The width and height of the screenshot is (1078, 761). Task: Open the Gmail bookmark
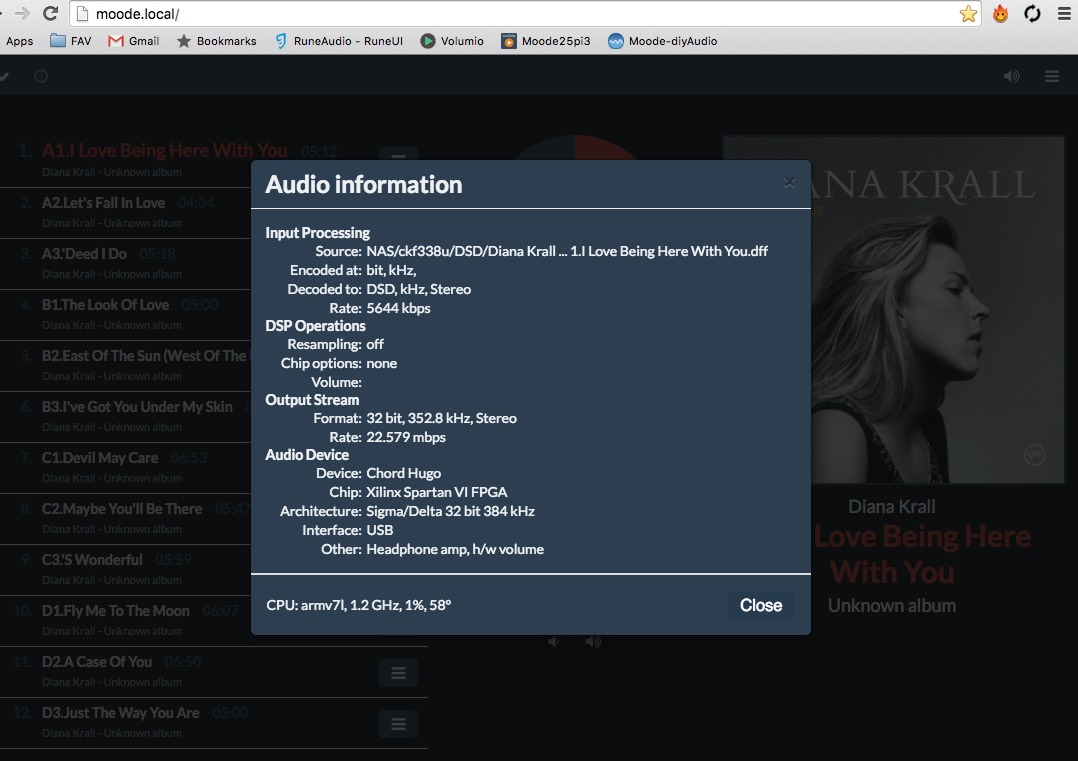pyautogui.click(x=133, y=41)
